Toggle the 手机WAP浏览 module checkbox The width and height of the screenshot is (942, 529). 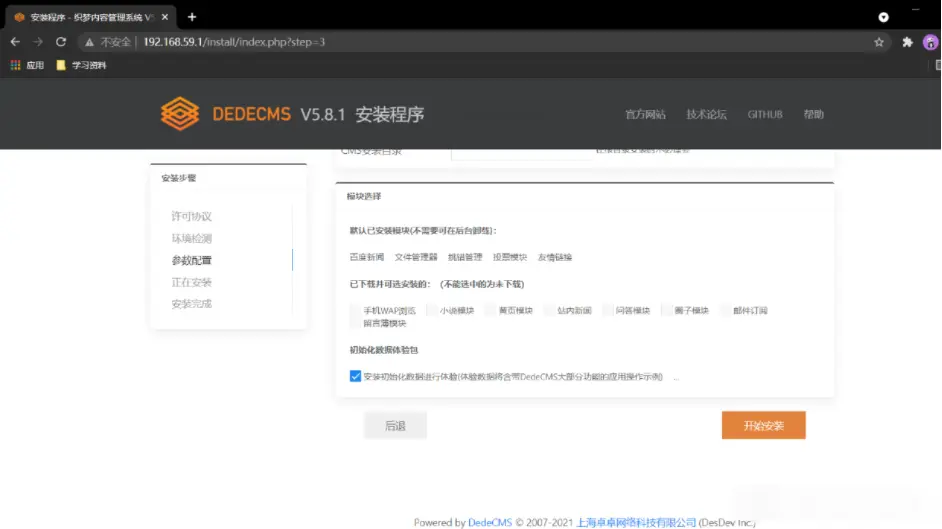pyautogui.click(x=355, y=310)
